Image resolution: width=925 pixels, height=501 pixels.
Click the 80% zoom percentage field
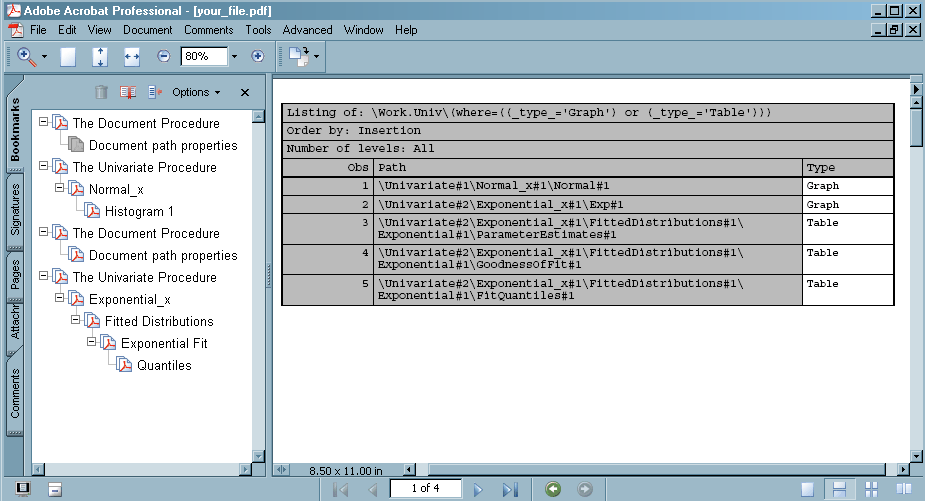tap(204, 56)
